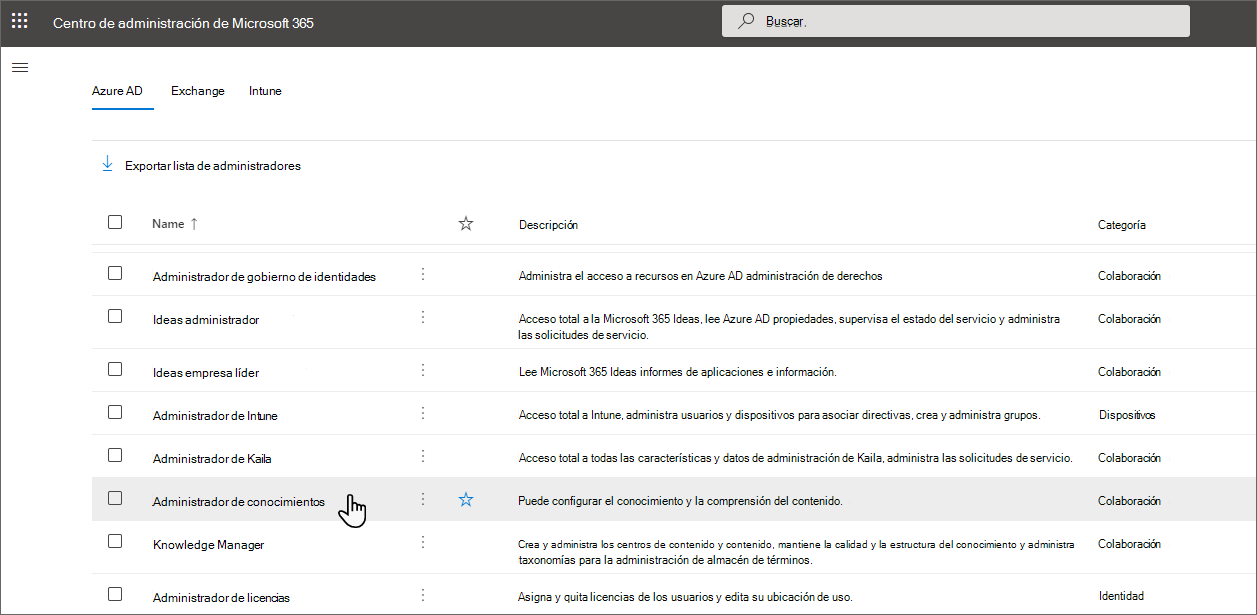
Task: Select the Ideas administrador checkbox
Action: pyautogui.click(x=115, y=318)
